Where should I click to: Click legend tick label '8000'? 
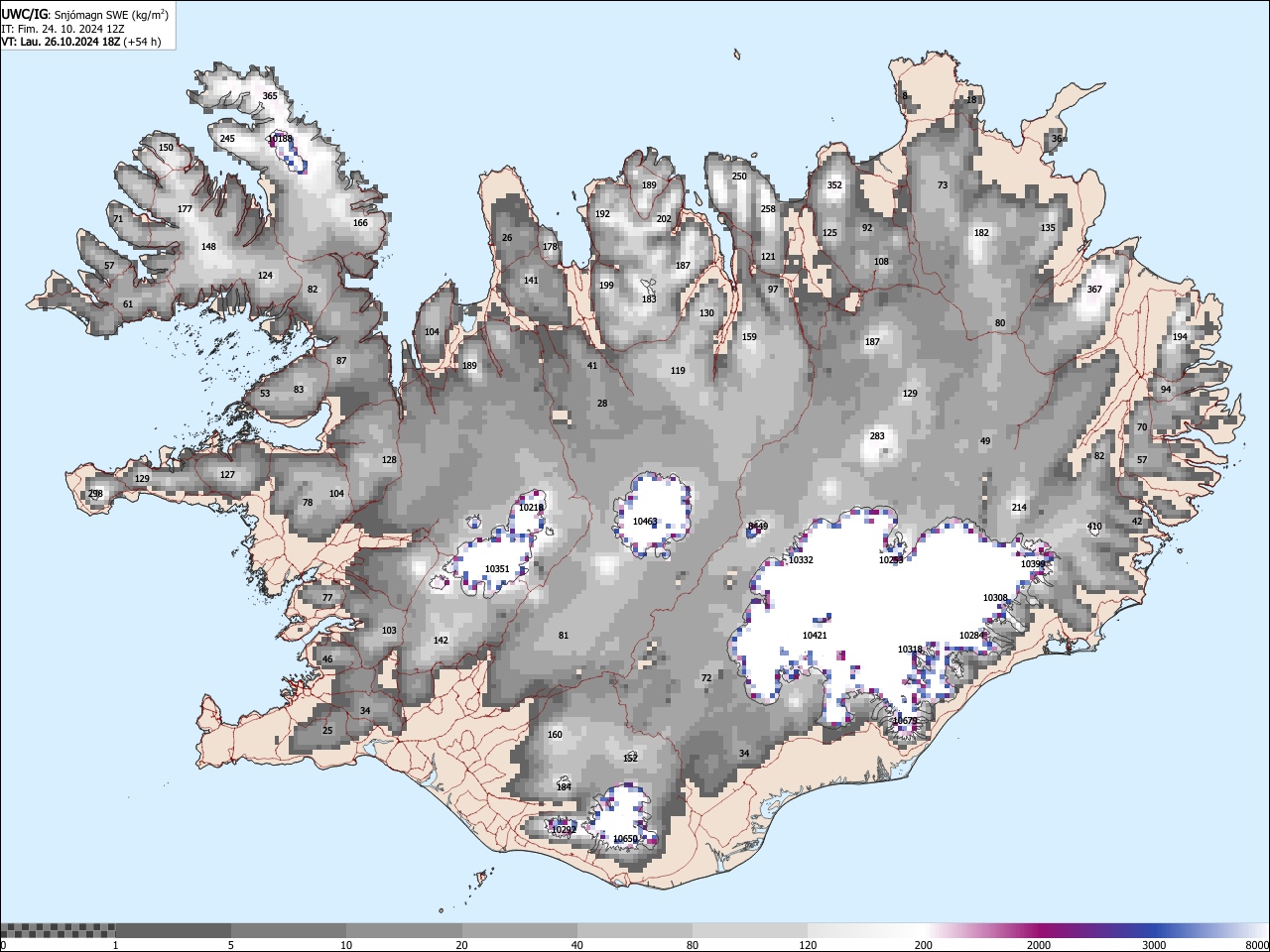(x=1257, y=945)
